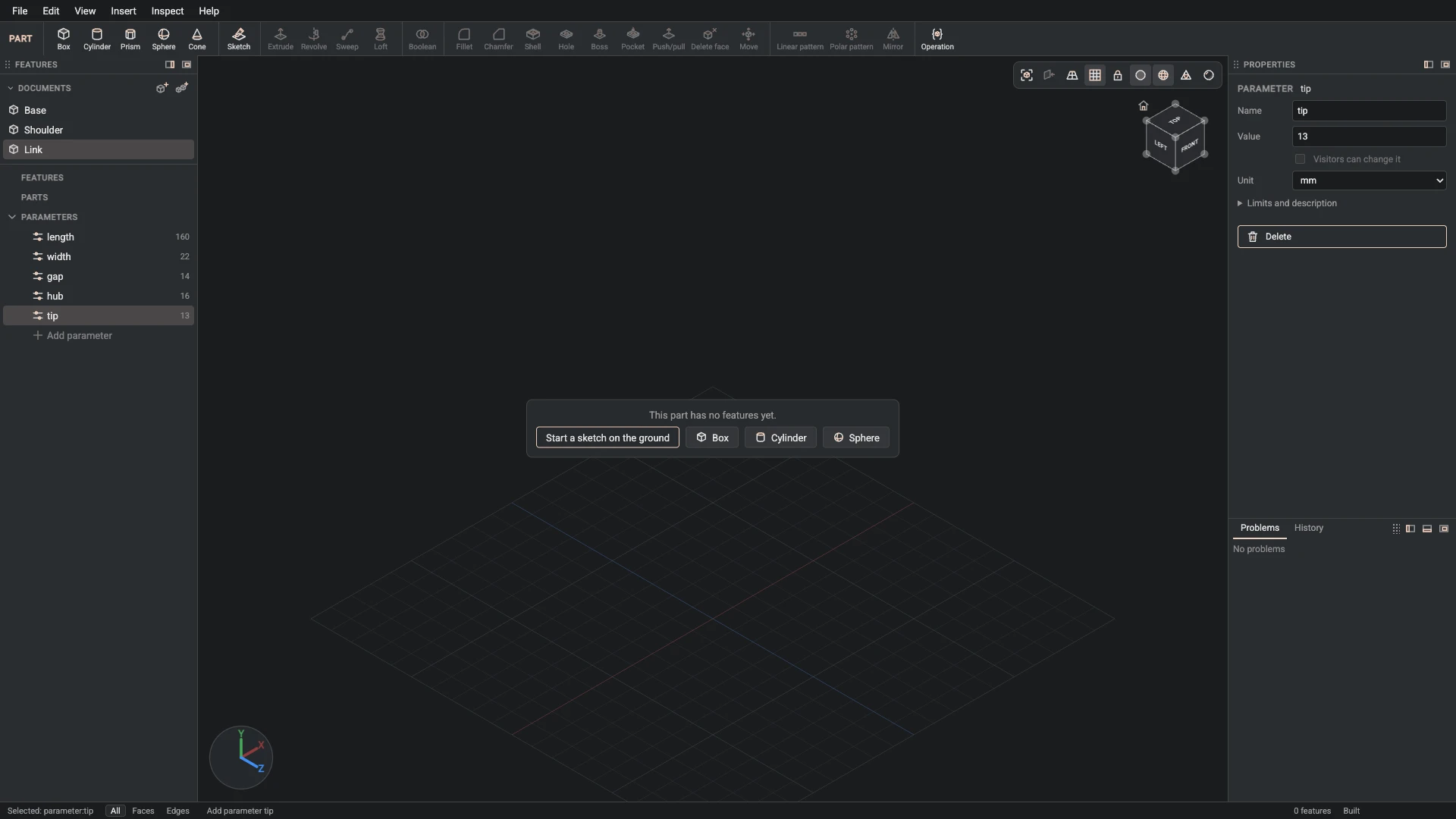Screen dimensions: 1456x819
Task: Open the File menu
Action: click(20, 11)
